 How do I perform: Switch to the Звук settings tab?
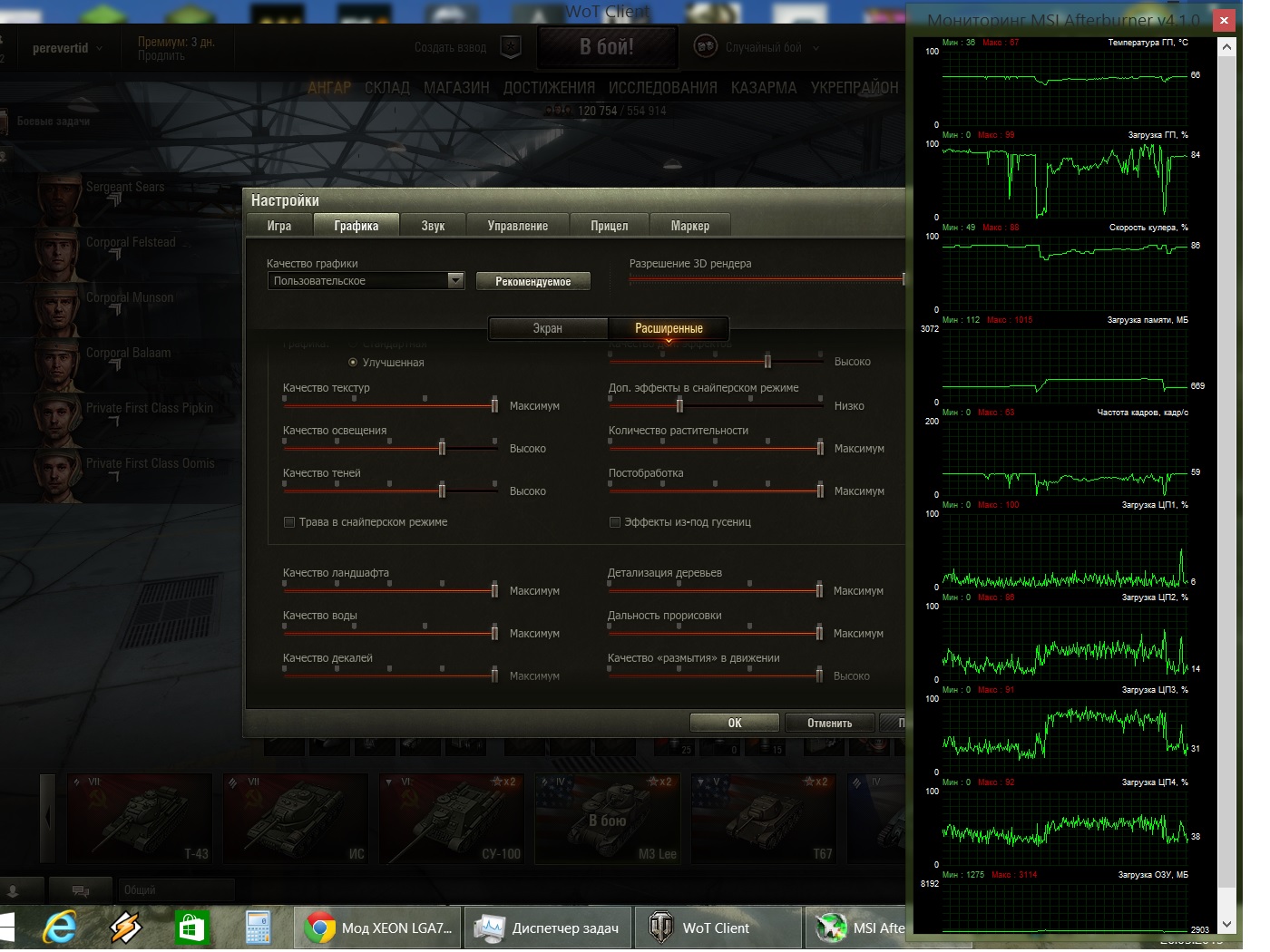point(433,226)
